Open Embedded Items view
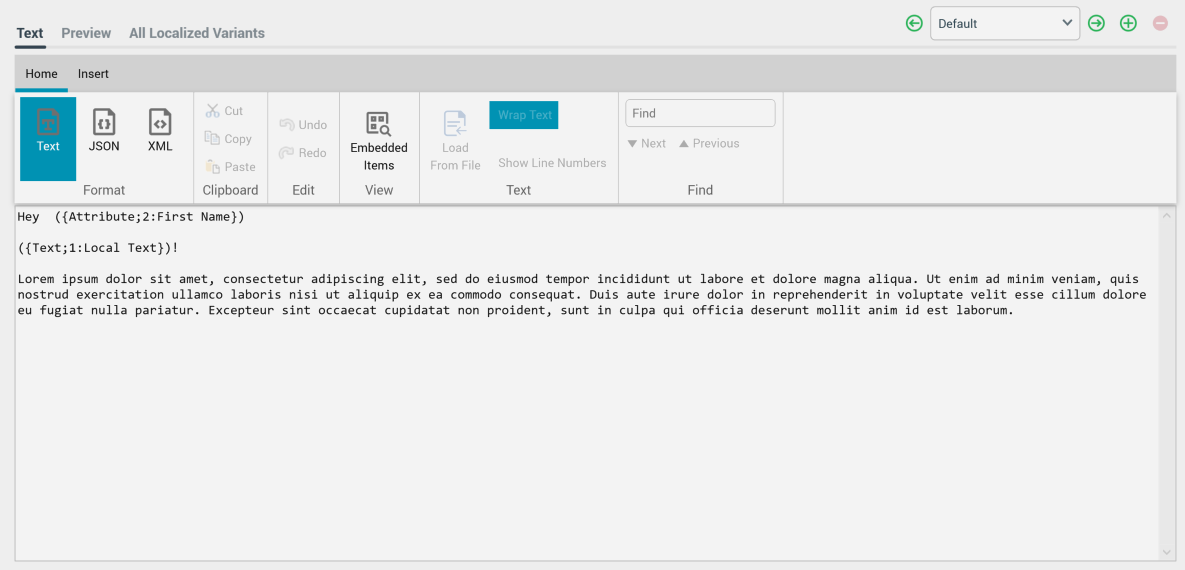The width and height of the screenshot is (1185, 570). click(x=379, y=125)
